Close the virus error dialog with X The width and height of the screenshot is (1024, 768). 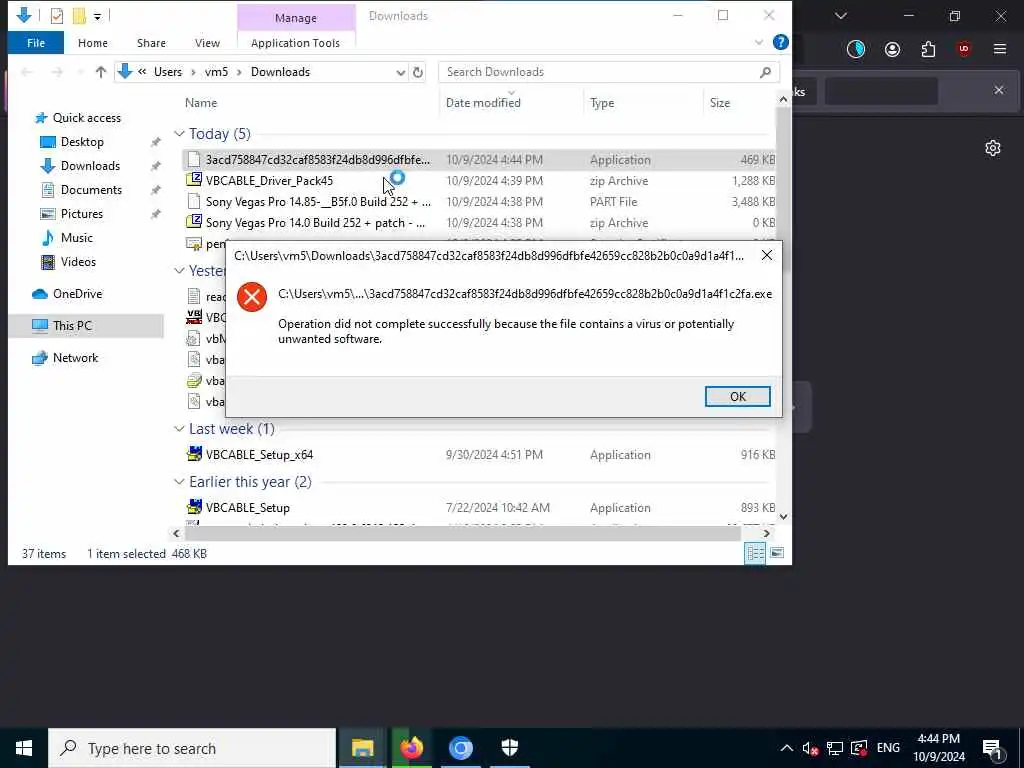coord(767,255)
